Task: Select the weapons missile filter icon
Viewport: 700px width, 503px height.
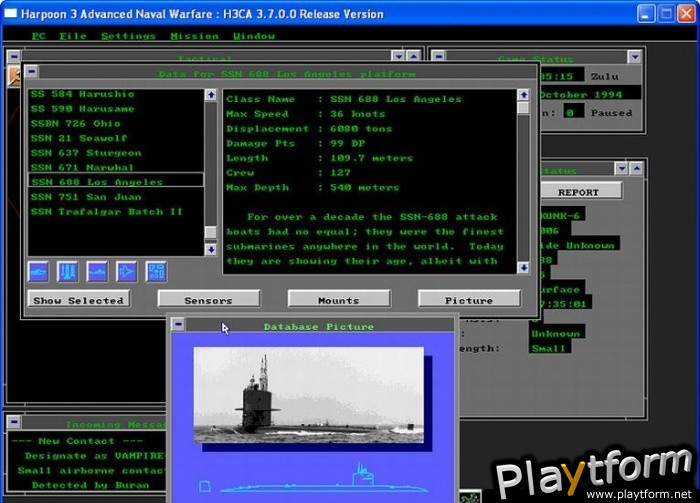Action: point(68,271)
